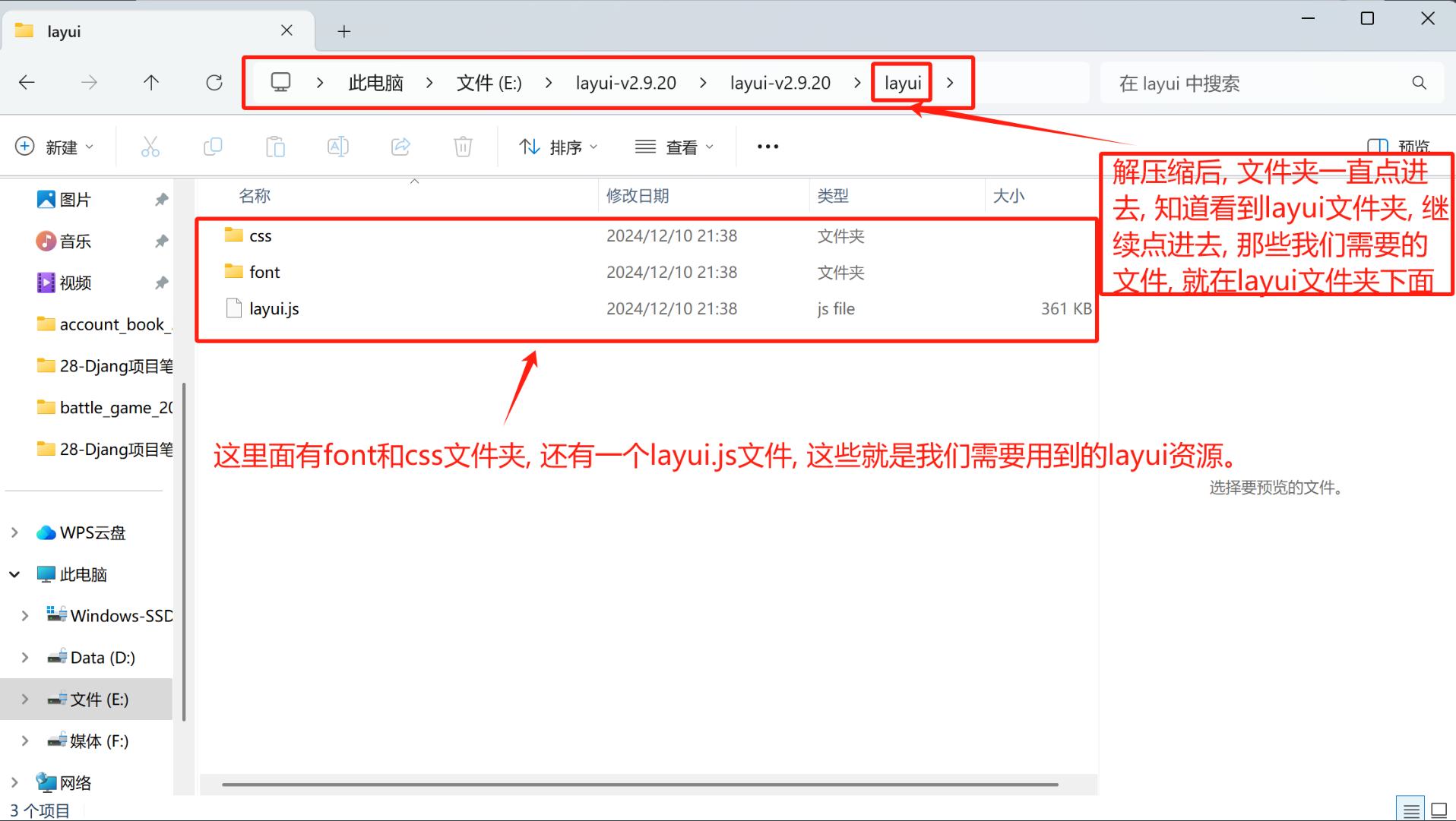Click the Rename icon in toolbar
Screen dimensions: 1456x821
pos(338,147)
